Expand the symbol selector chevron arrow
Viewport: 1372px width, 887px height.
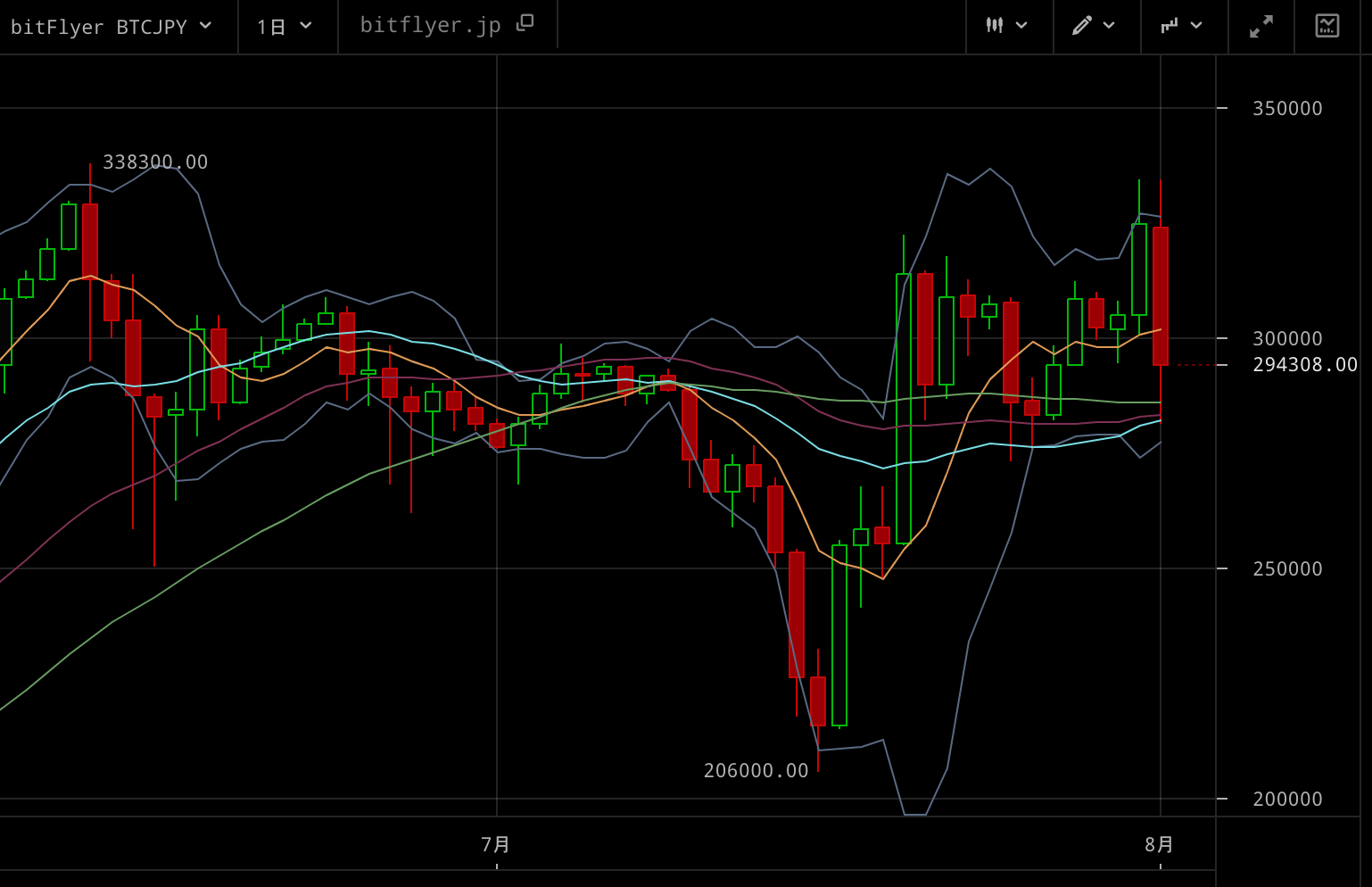[x=206, y=26]
